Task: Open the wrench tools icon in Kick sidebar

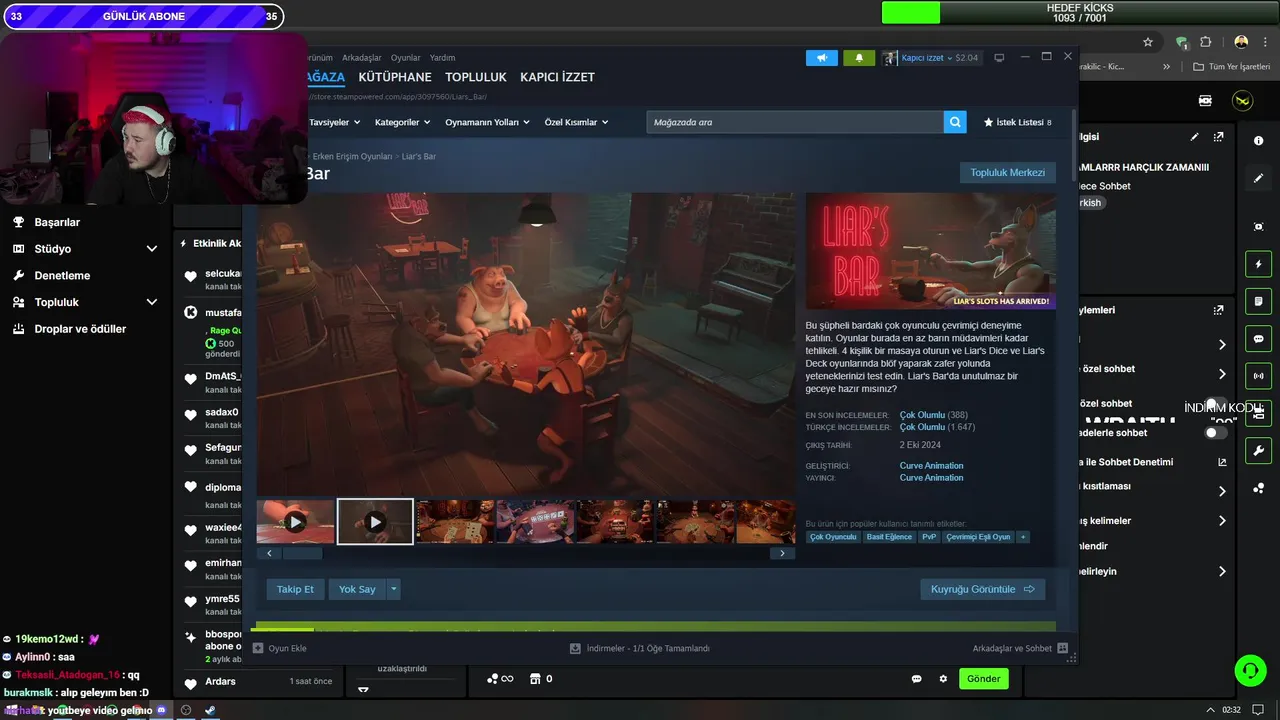Action: pyautogui.click(x=1258, y=450)
